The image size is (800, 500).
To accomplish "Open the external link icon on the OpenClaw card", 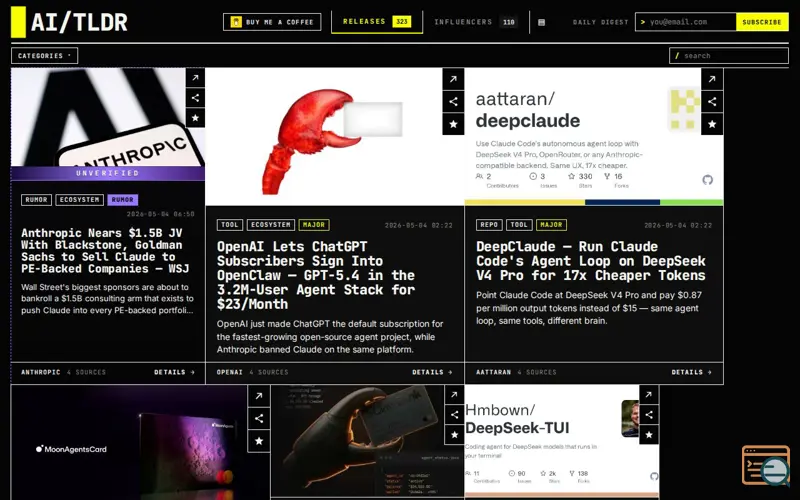I will pyautogui.click(x=453, y=79).
